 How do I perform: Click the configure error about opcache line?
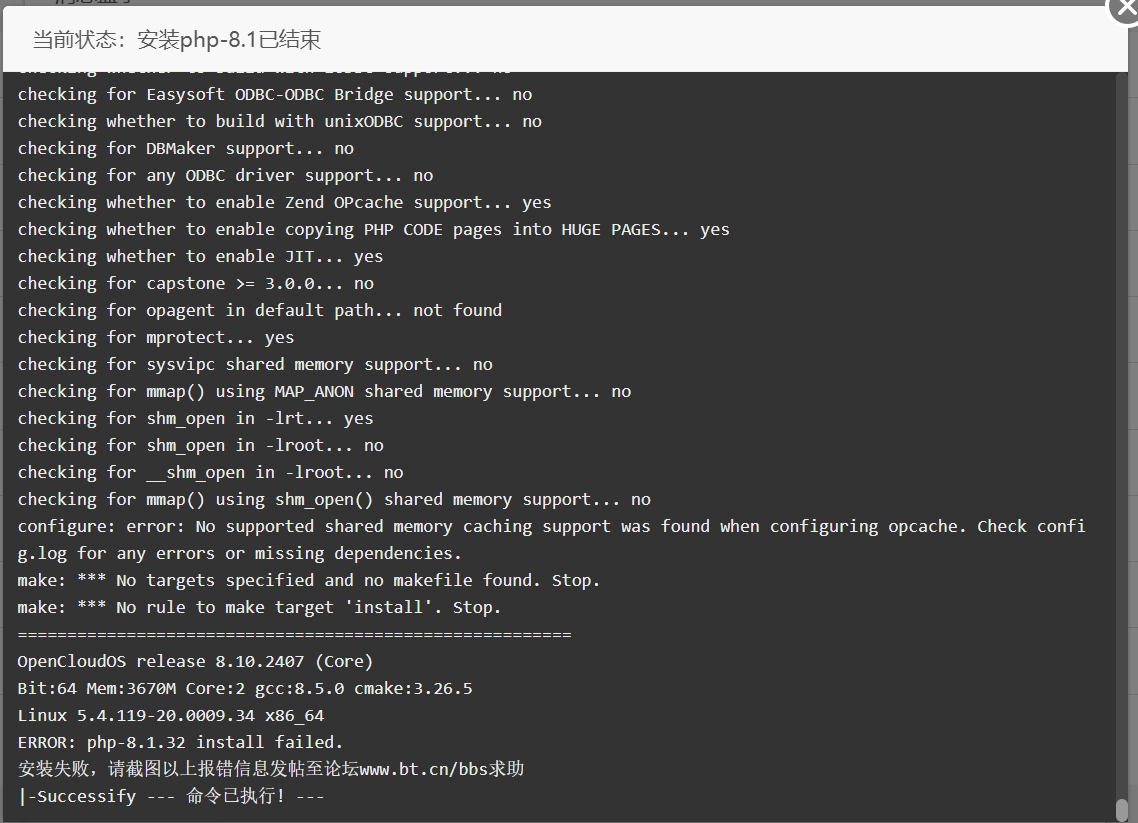[552, 526]
